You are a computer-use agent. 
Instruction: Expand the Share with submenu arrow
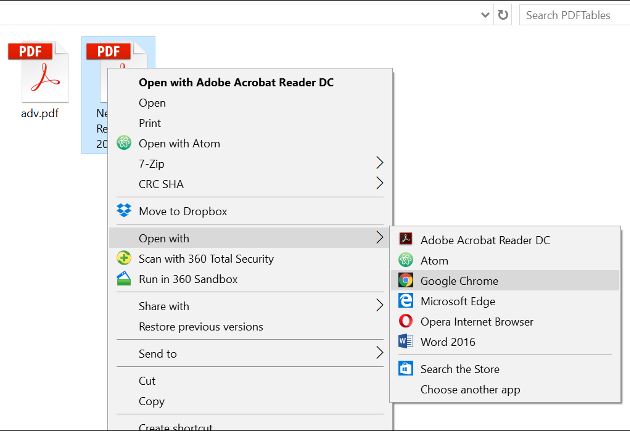[380, 306]
